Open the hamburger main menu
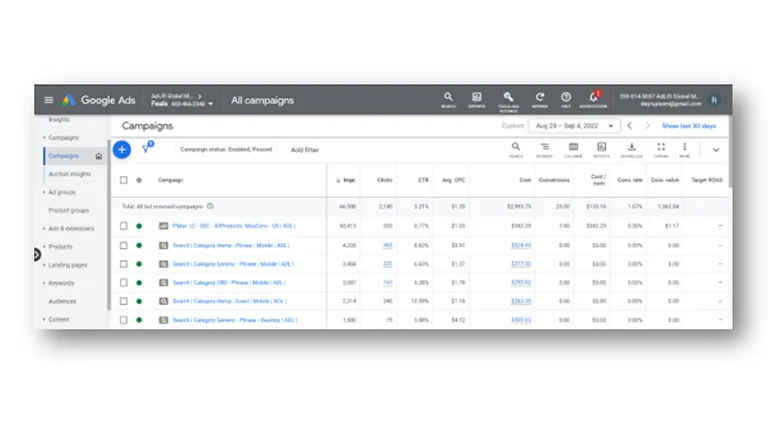768x424 pixels. [48, 100]
